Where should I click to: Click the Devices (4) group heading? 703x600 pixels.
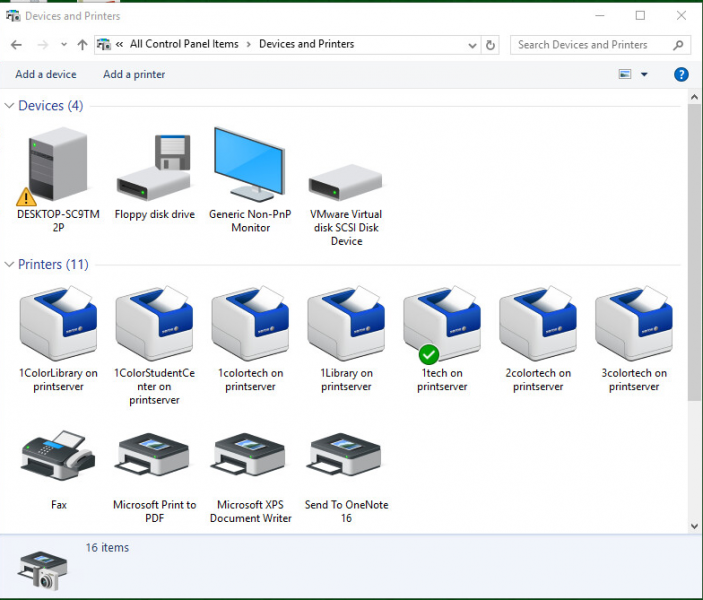click(x=51, y=106)
